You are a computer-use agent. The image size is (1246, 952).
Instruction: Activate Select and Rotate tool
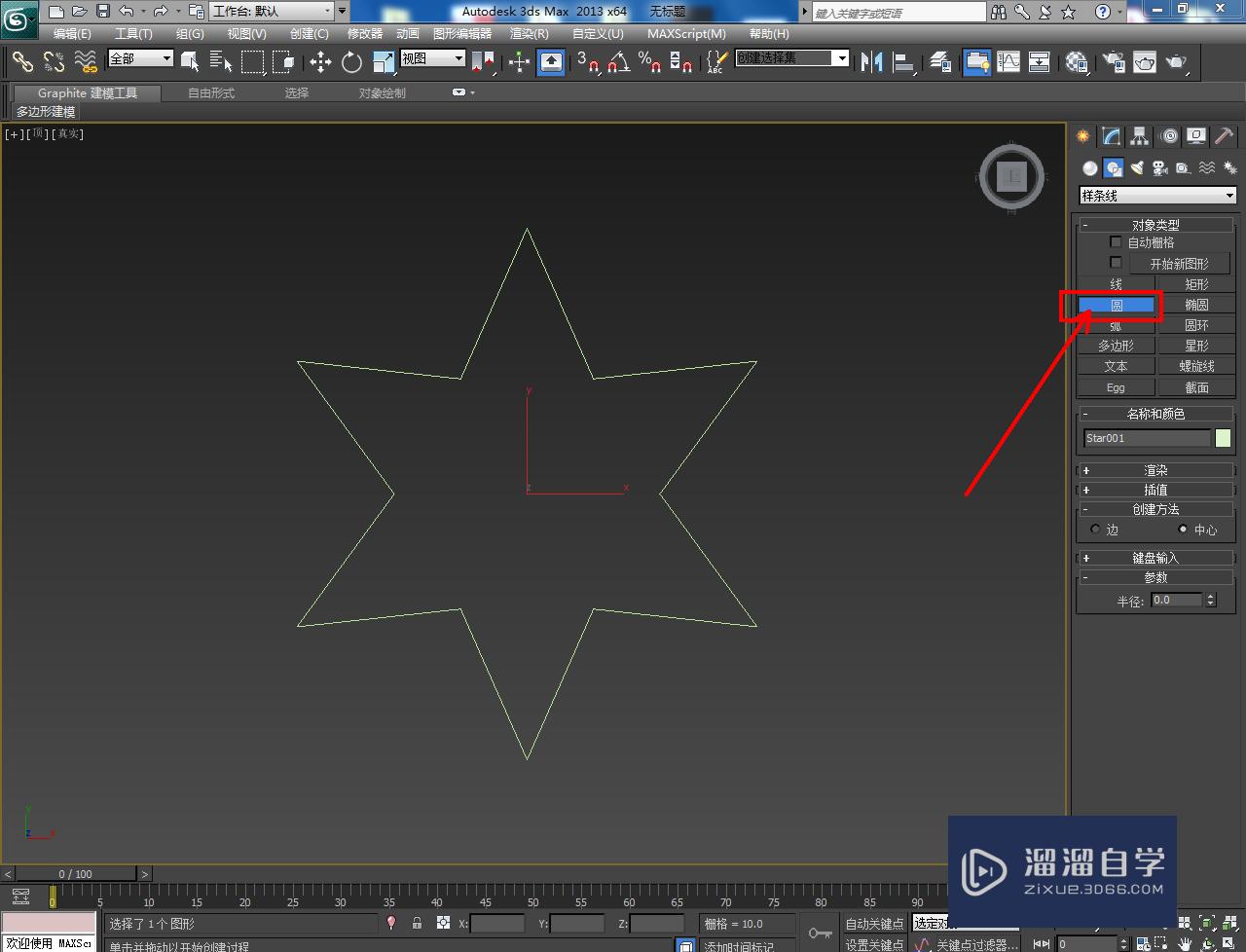pos(351,61)
